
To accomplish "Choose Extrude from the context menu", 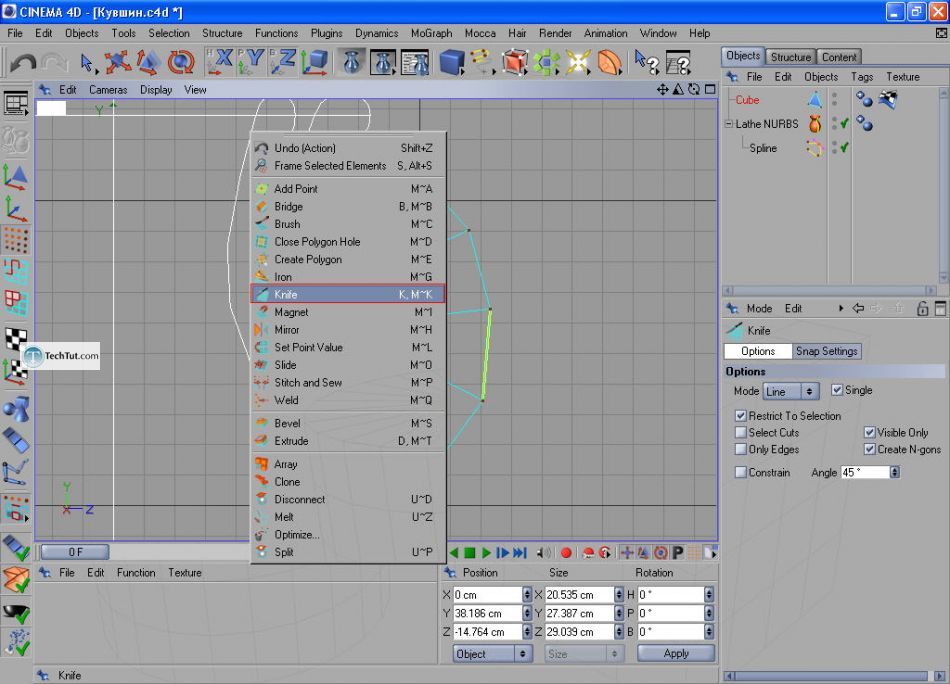I will pos(347,441).
